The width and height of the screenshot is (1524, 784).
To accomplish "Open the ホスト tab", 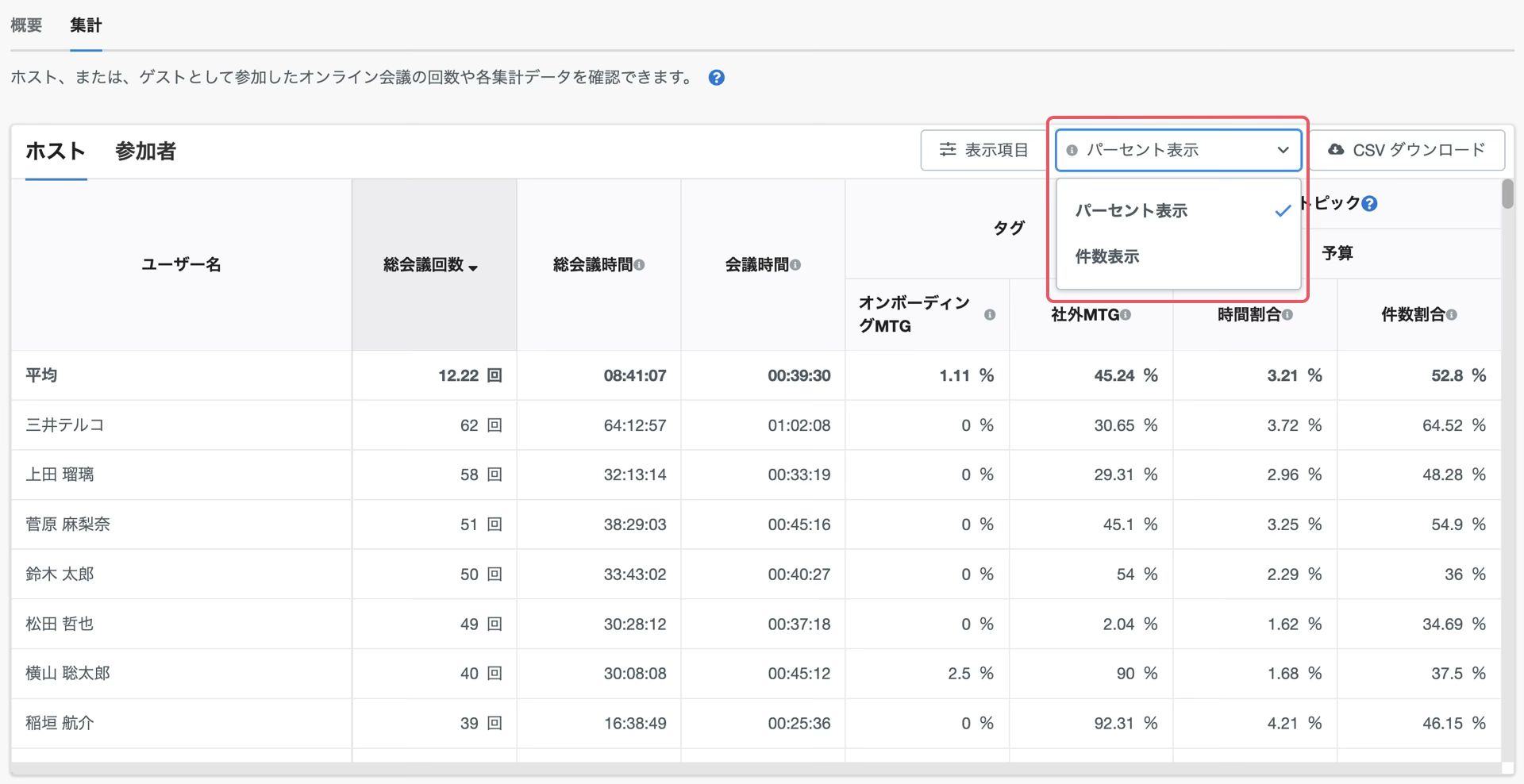I will (56, 151).
